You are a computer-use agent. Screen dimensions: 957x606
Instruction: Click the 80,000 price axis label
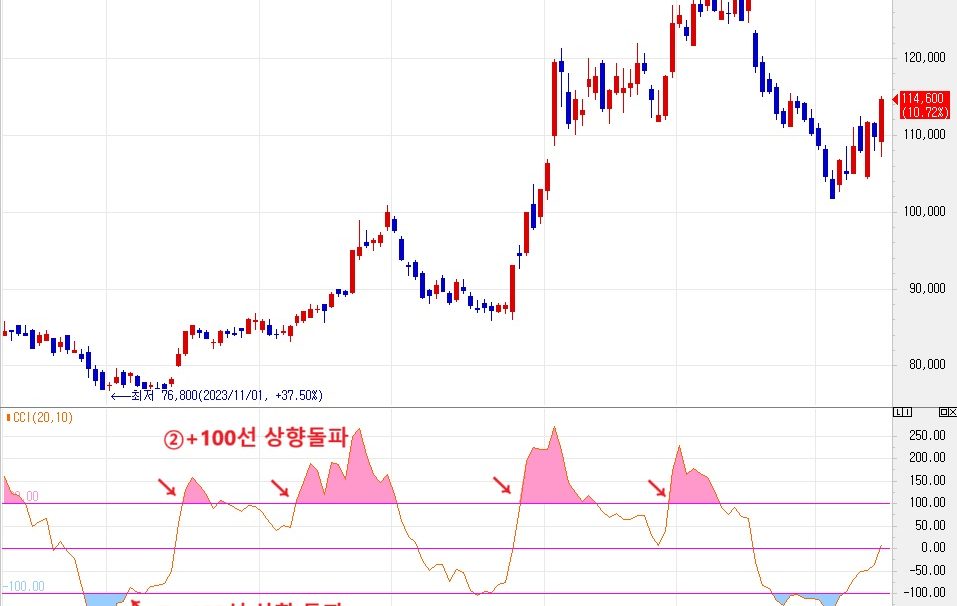point(927,364)
